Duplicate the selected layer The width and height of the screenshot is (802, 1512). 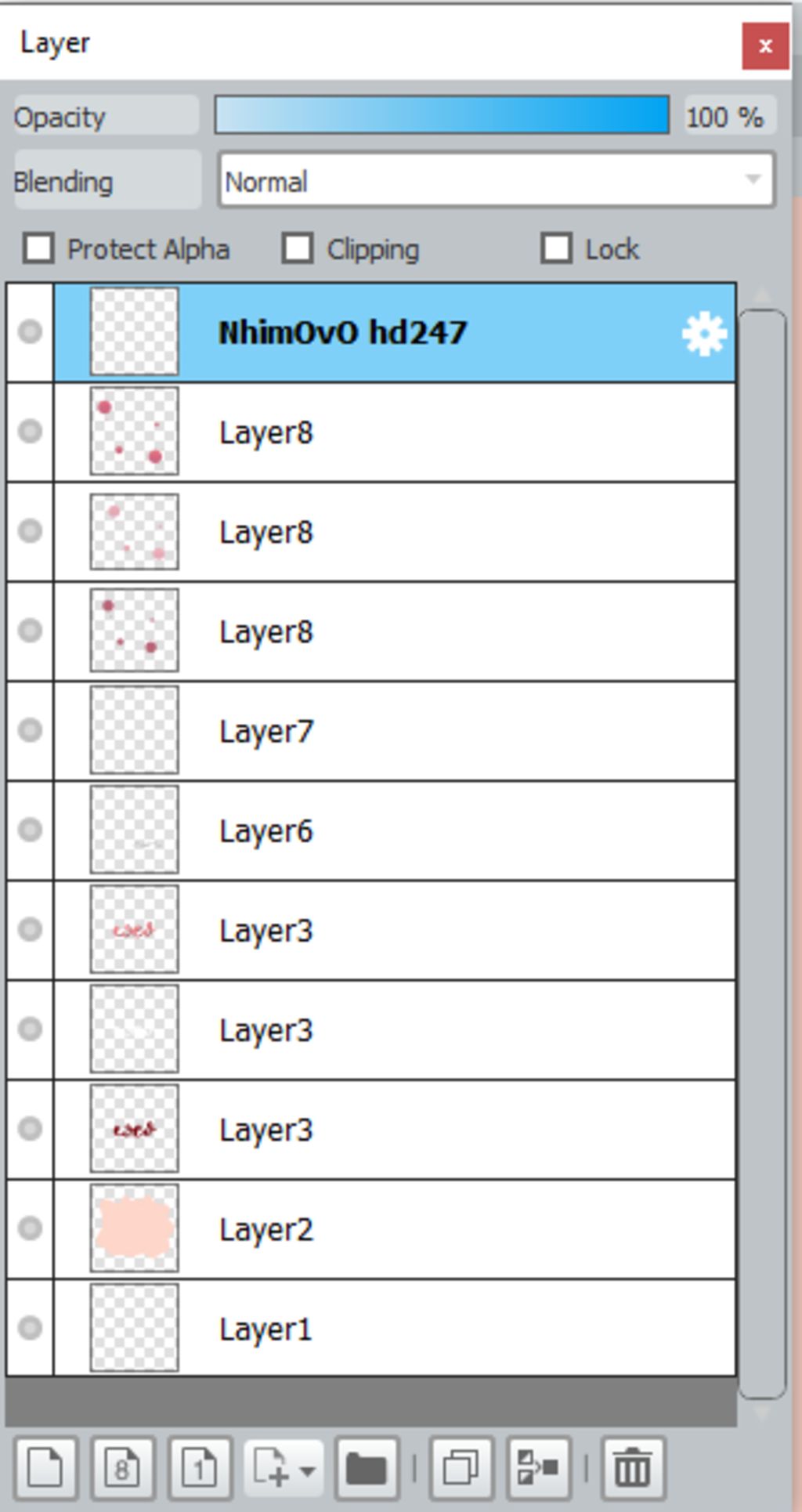(x=461, y=1467)
